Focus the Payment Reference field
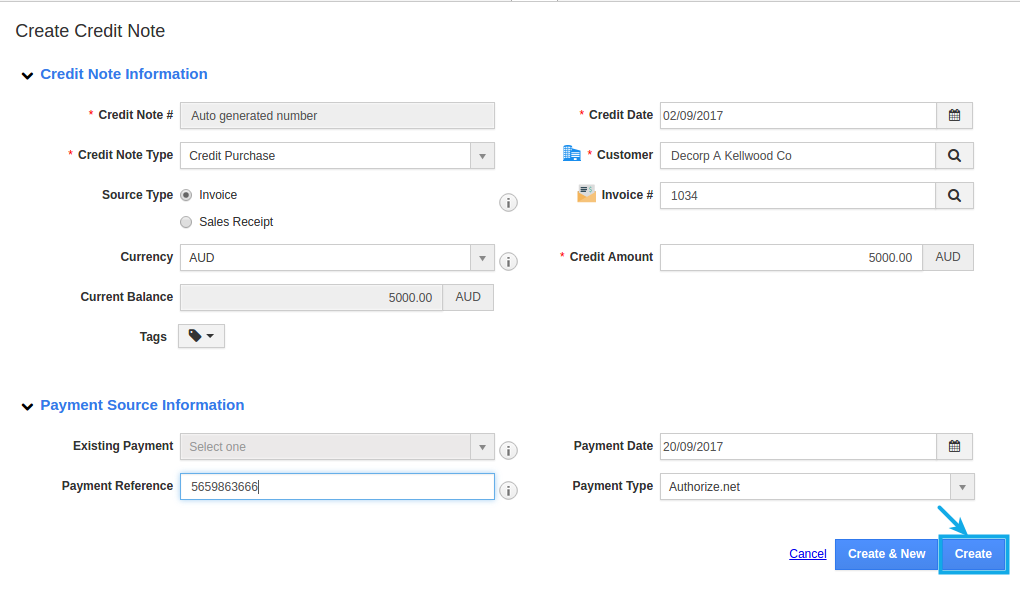 click(337, 487)
